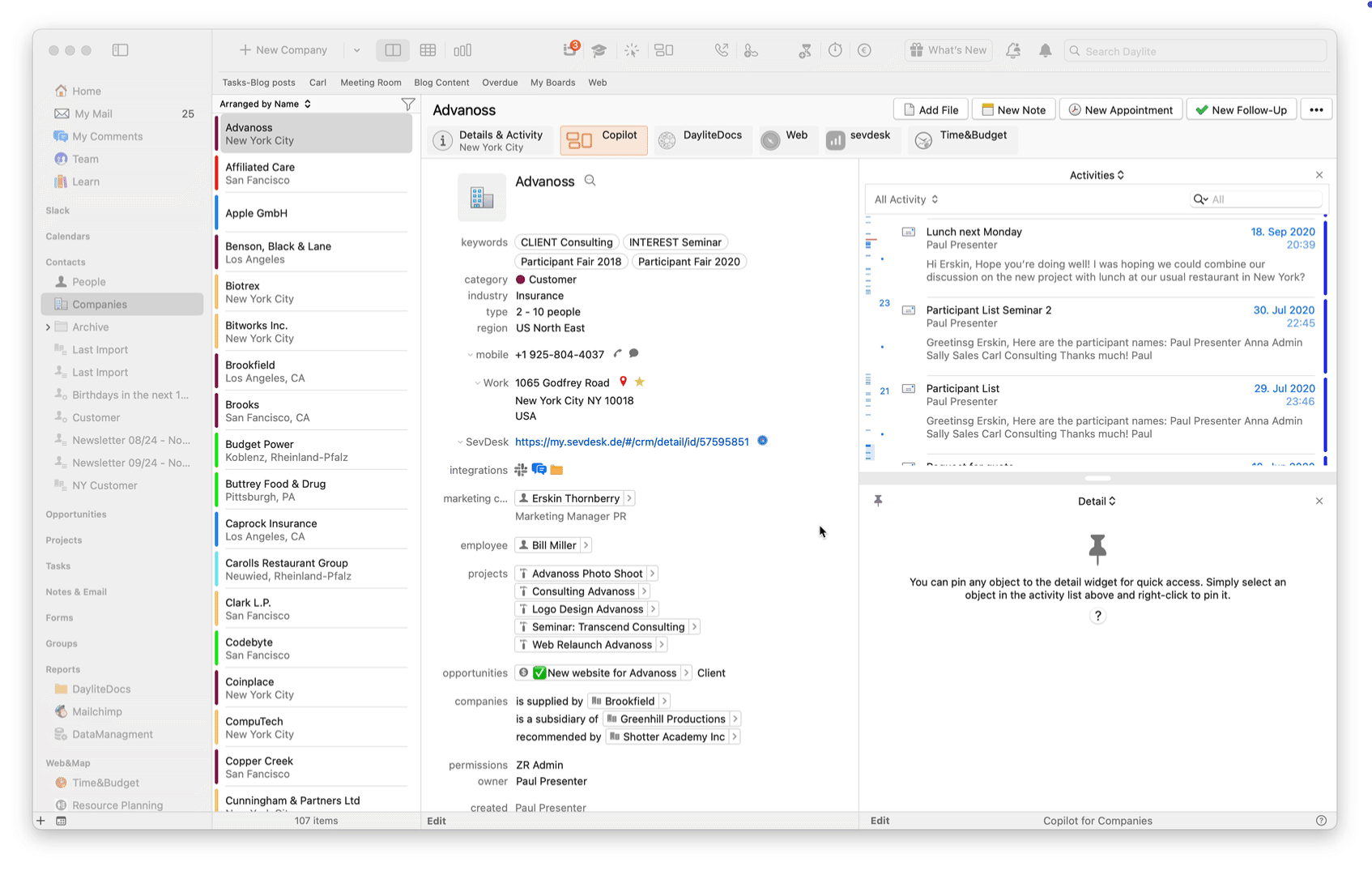Click the hourglass add time icon
This screenshot has height=875, width=1372.
tap(804, 50)
